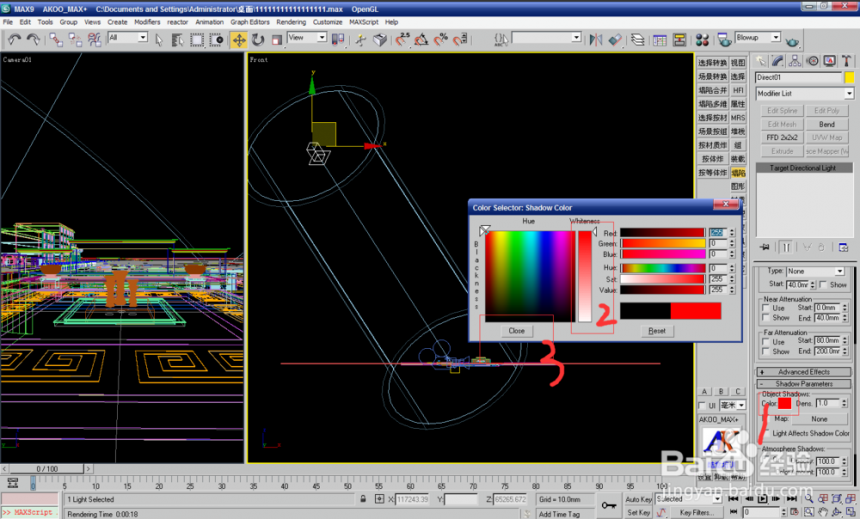This screenshot has height=519, width=860.
Task: Switch to the Display command panel tab
Action: tap(829, 61)
